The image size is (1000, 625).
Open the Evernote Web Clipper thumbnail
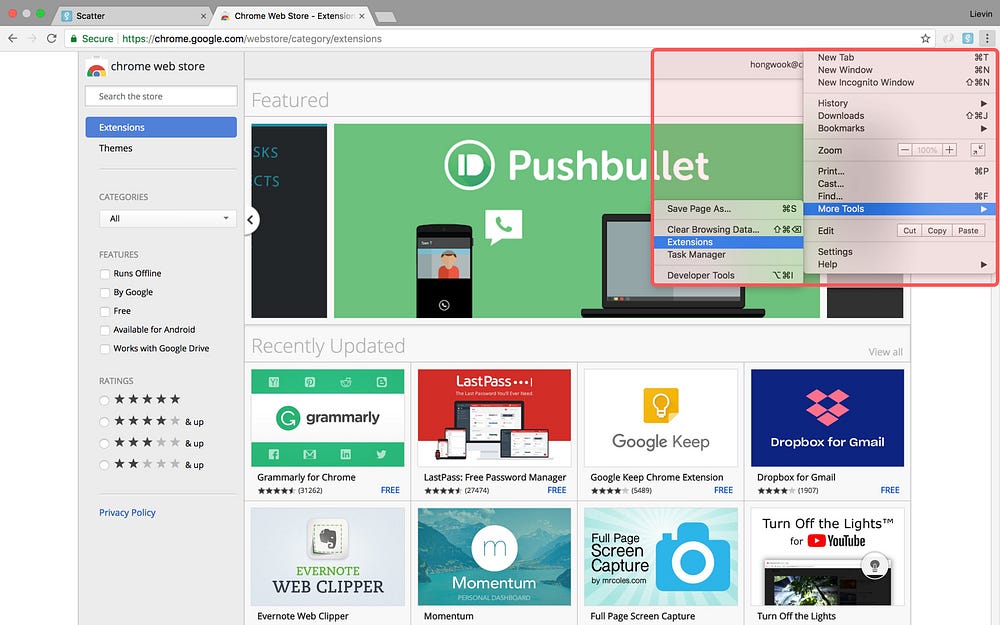pos(328,557)
